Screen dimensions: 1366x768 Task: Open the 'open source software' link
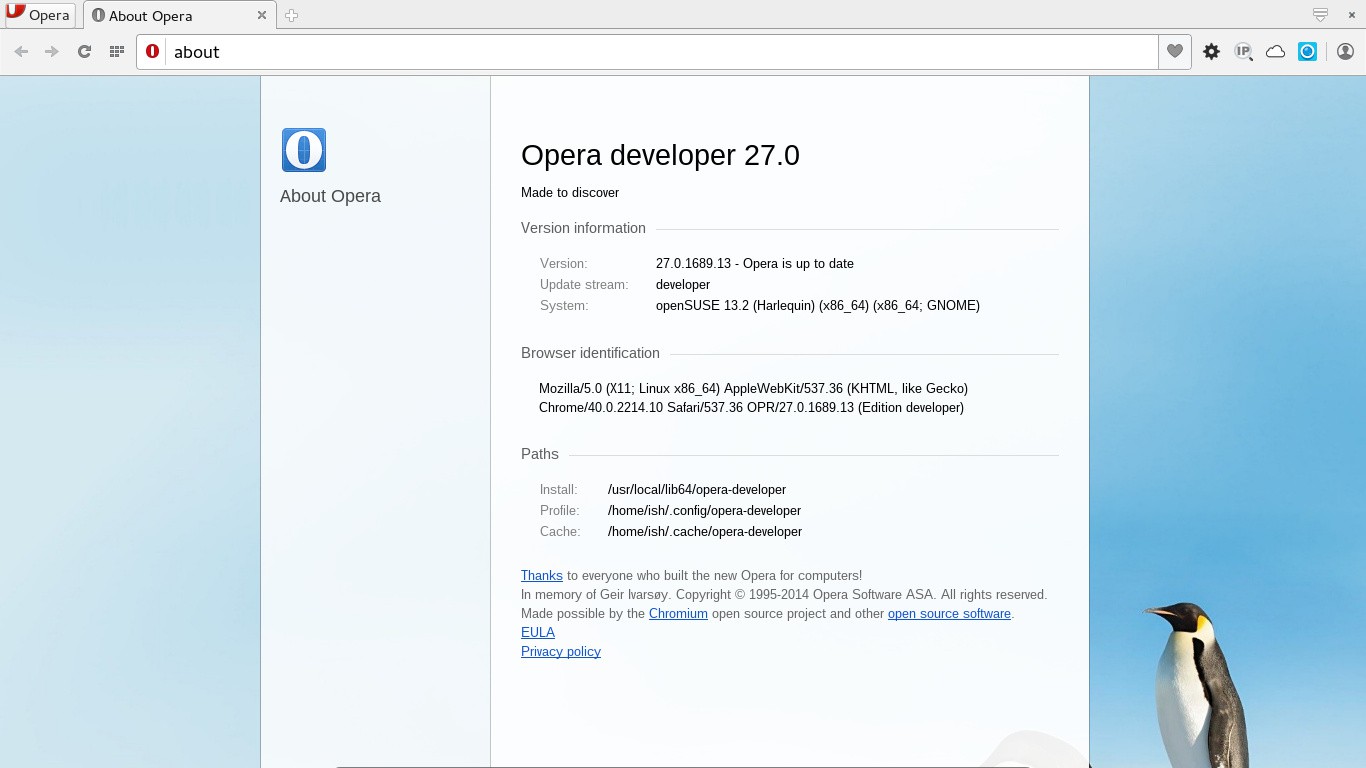949,613
